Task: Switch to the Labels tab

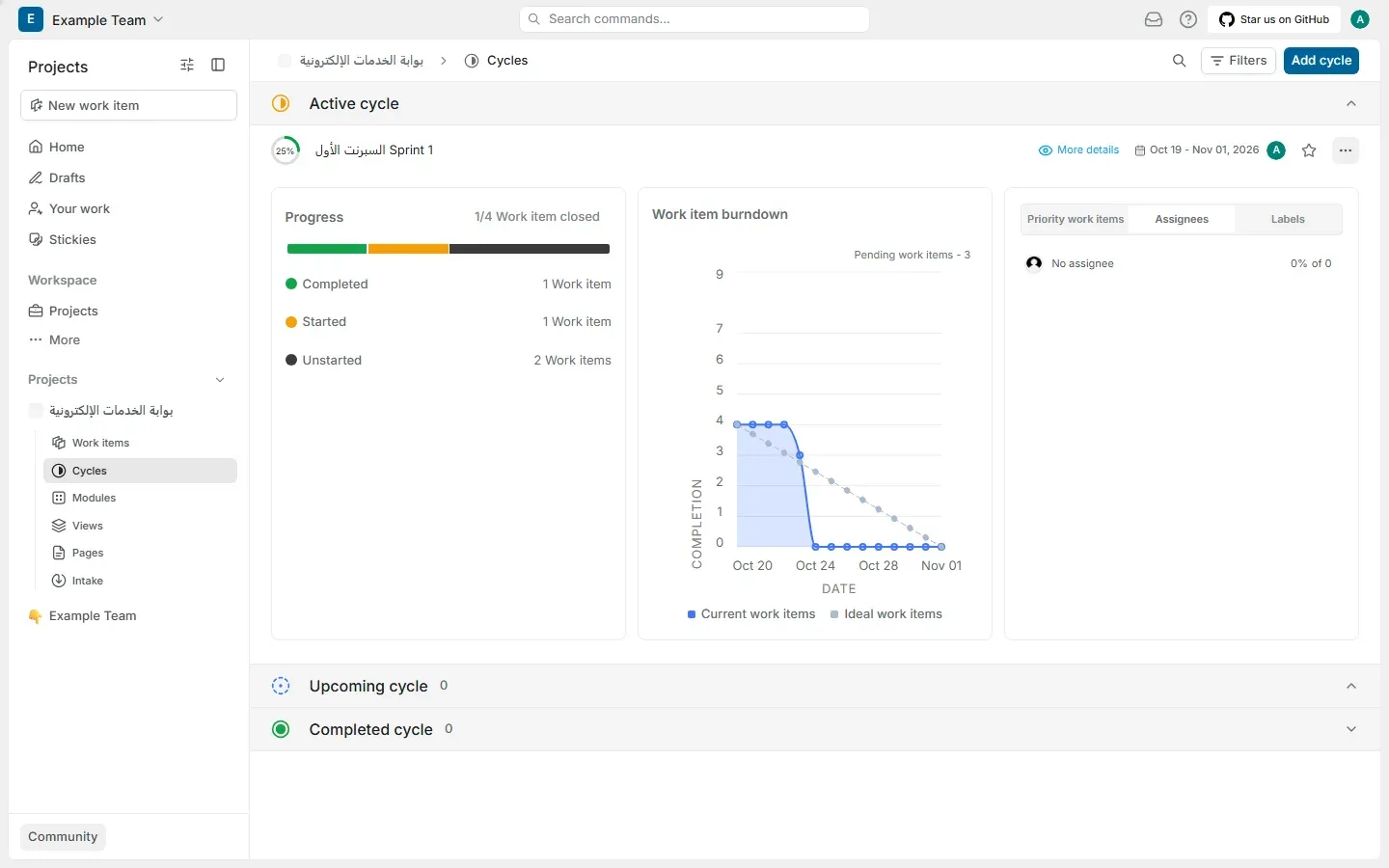Action: pyautogui.click(x=1288, y=219)
